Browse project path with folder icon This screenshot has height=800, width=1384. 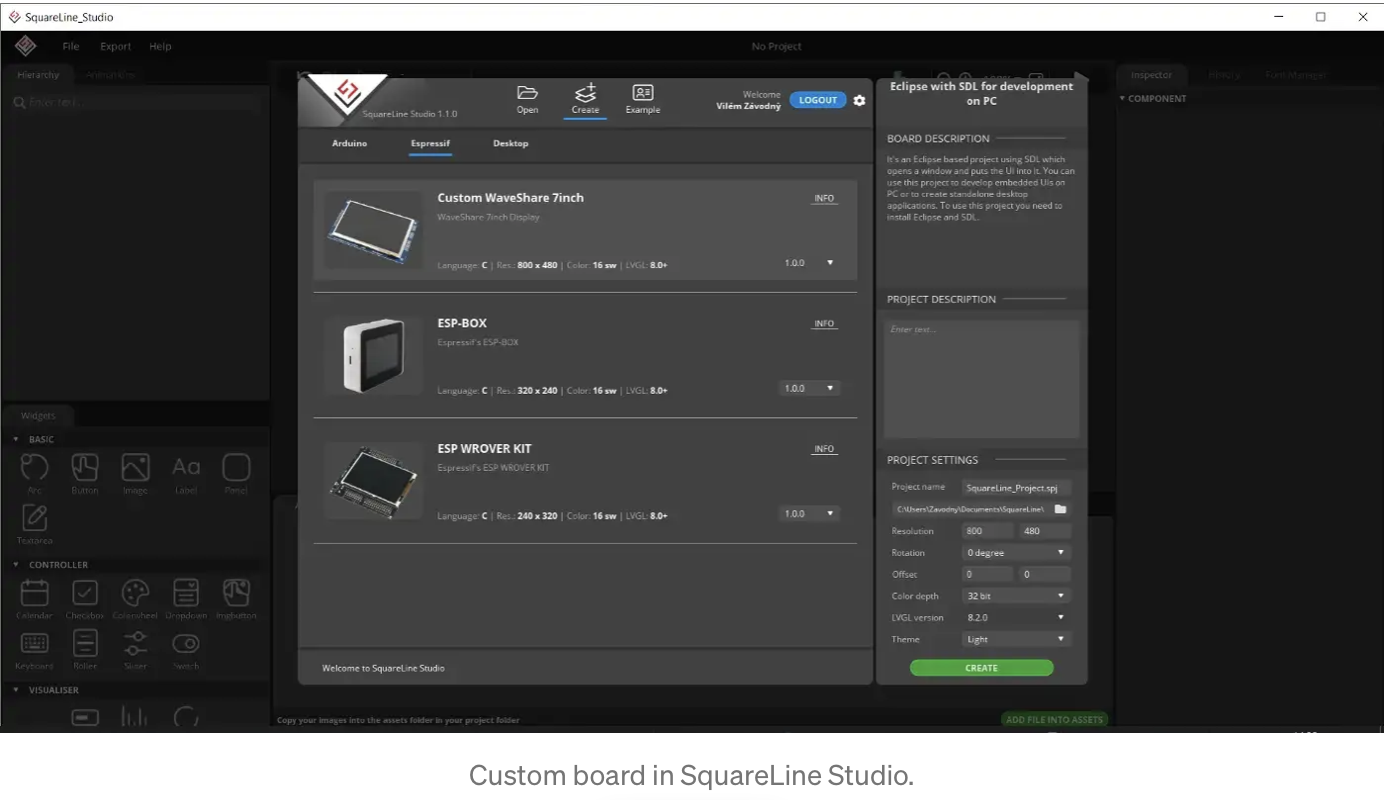click(1060, 509)
